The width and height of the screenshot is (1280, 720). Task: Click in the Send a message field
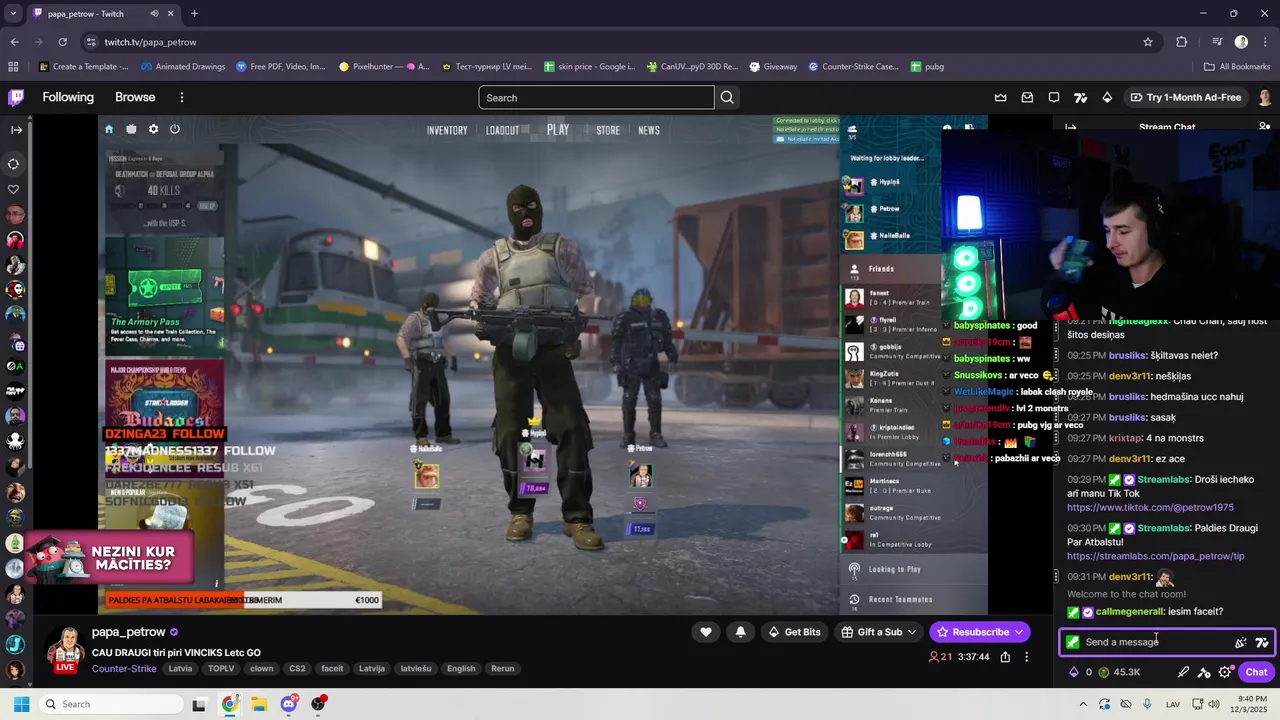point(1155,642)
